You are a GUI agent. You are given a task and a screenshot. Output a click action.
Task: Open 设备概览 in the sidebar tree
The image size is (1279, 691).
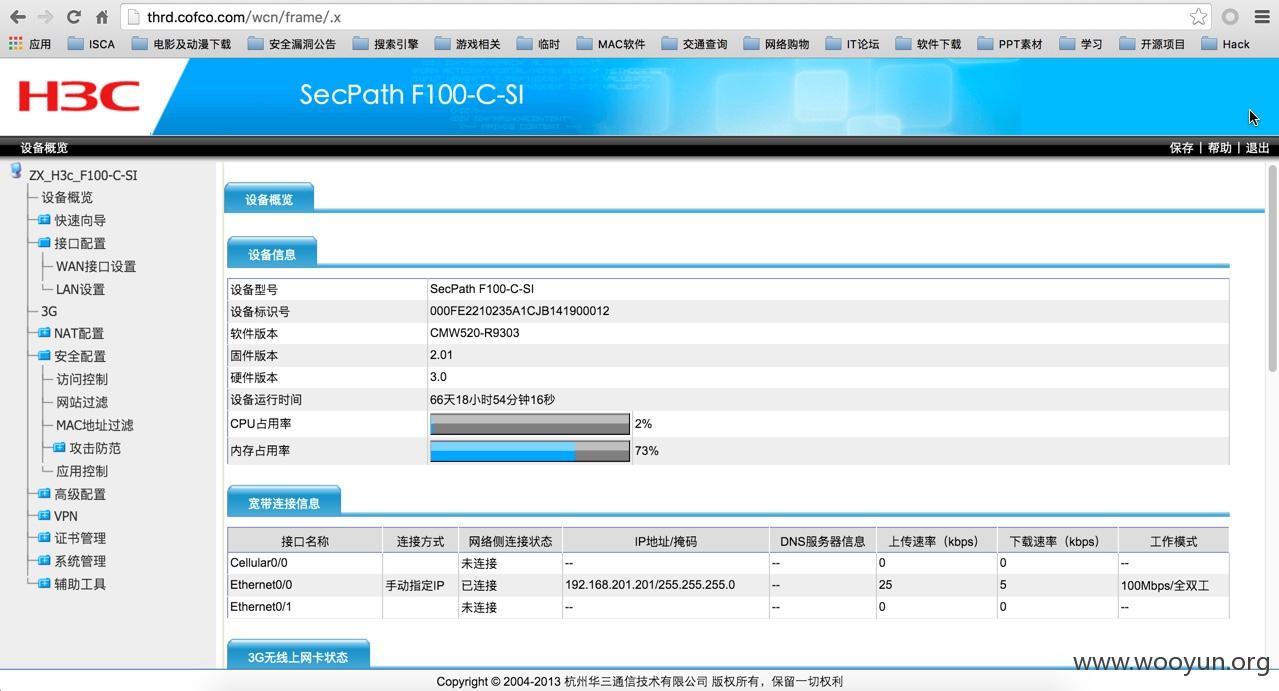67,198
